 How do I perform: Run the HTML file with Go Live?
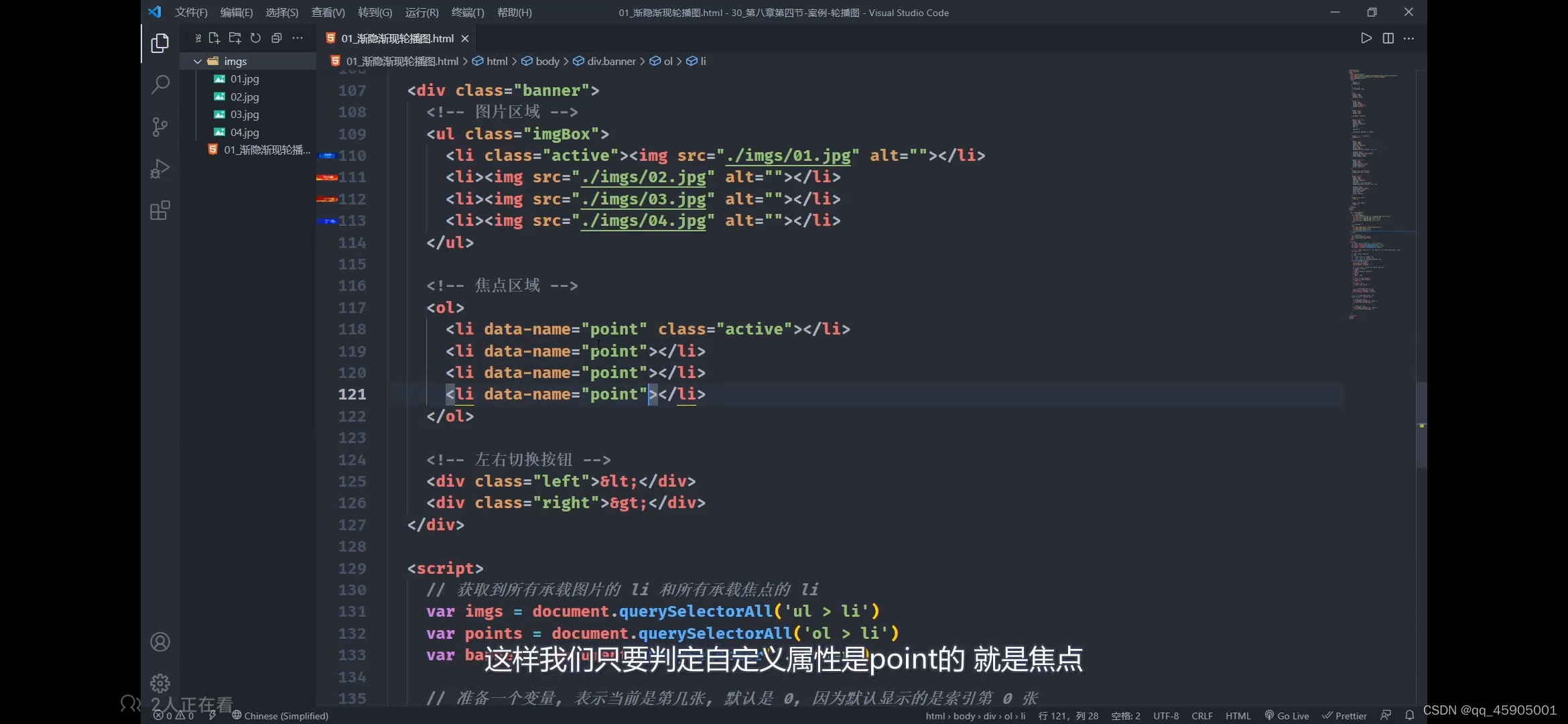(x=1286, y=715)
